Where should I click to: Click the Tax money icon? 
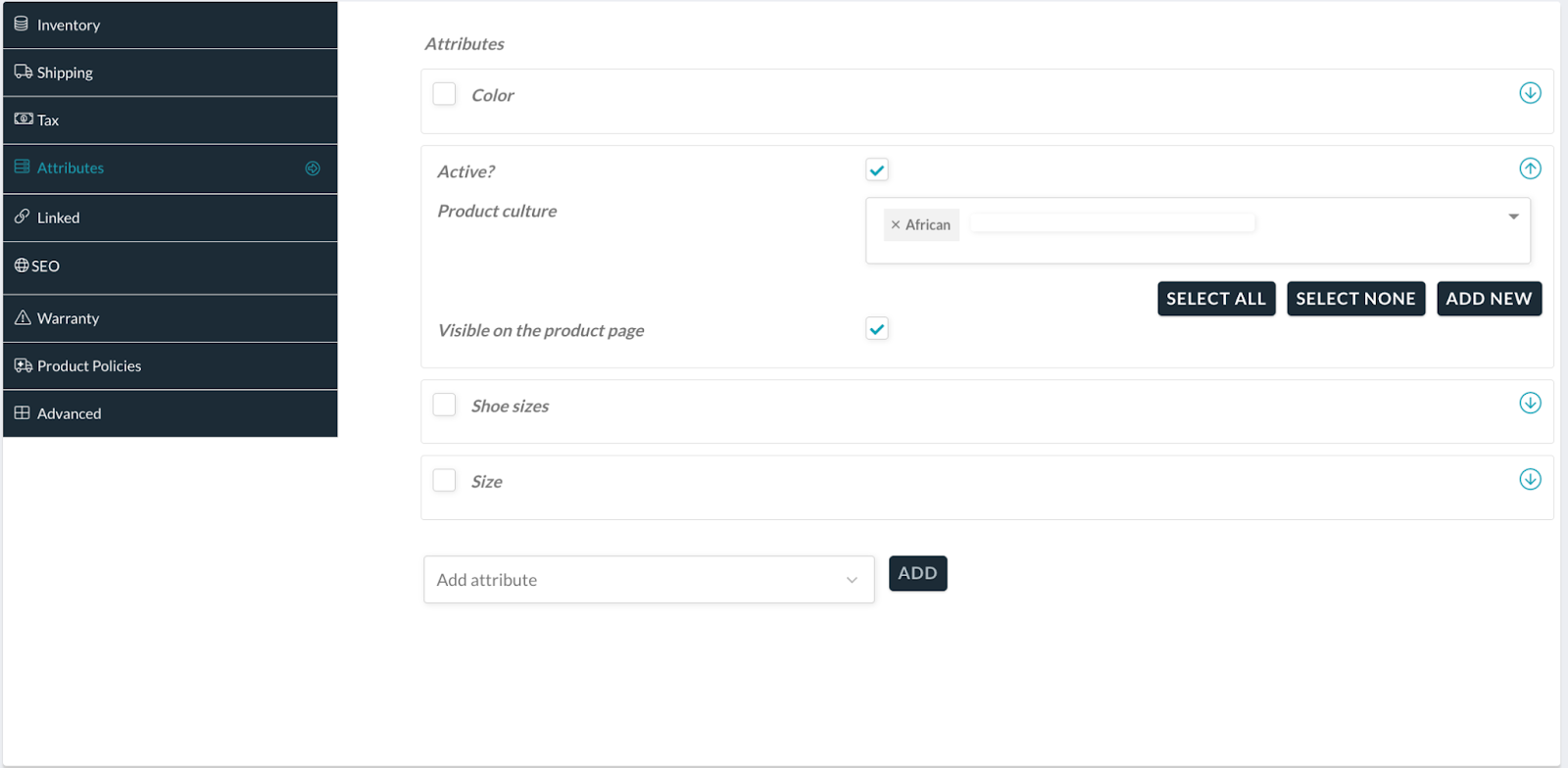tap(24, 119)
